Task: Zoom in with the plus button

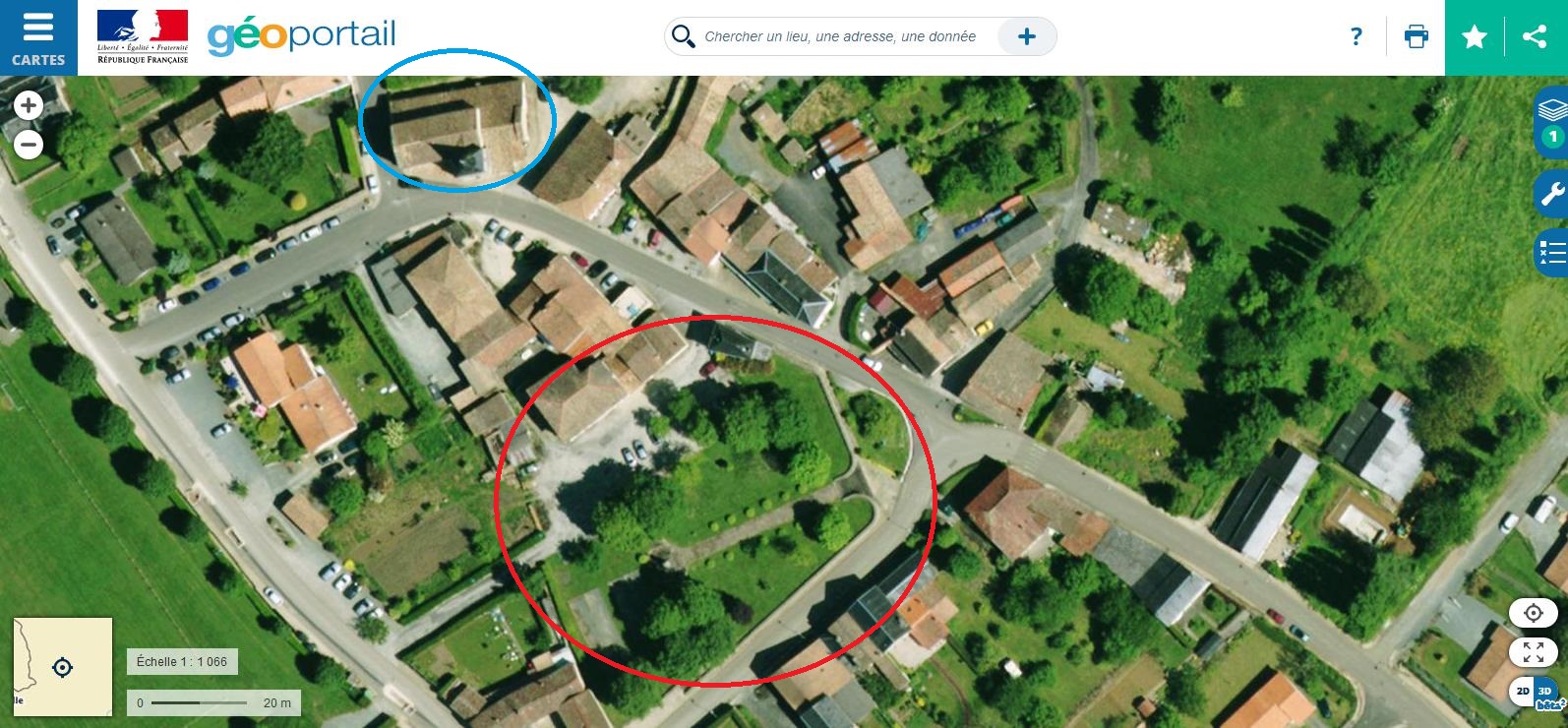Action: tap(29, 105)
